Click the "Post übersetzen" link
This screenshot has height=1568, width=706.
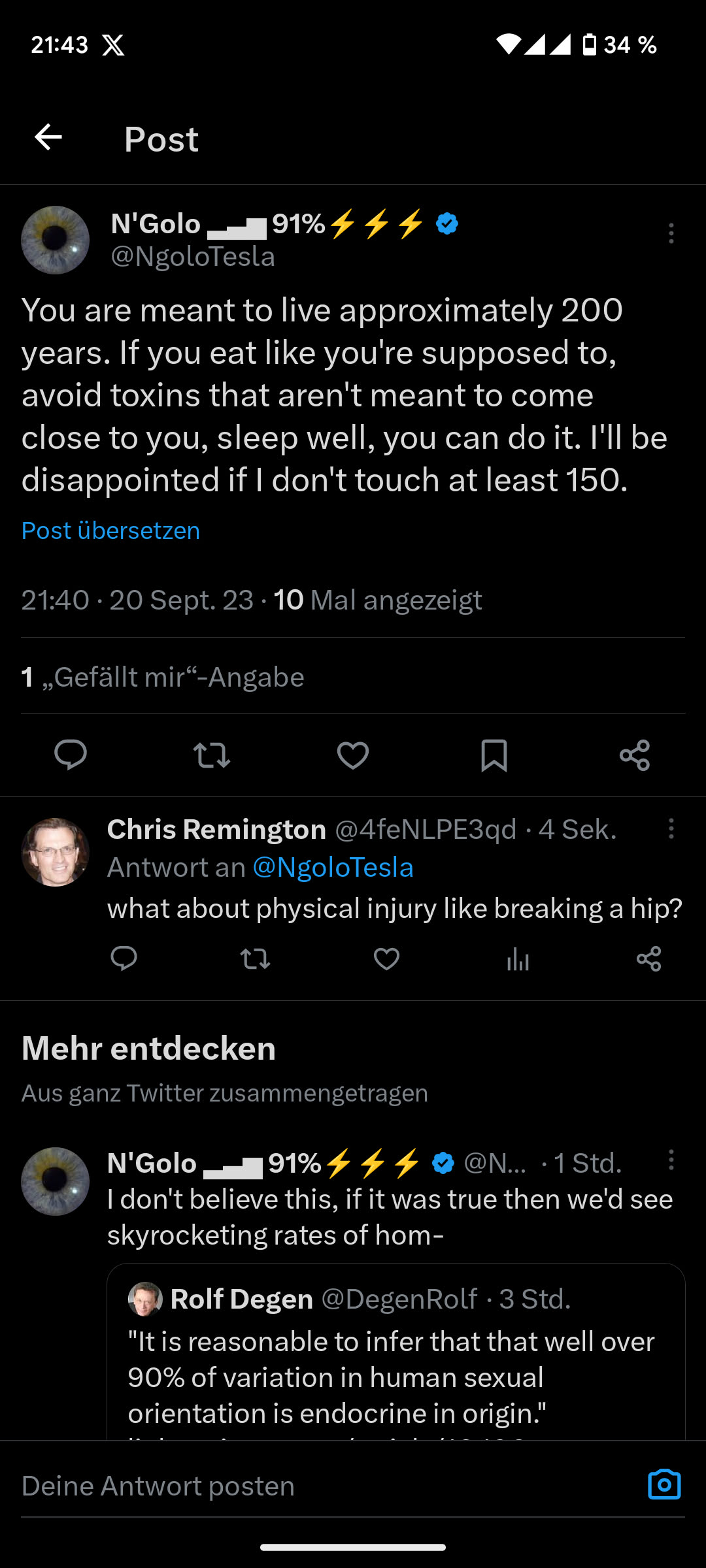click(110, 531)
